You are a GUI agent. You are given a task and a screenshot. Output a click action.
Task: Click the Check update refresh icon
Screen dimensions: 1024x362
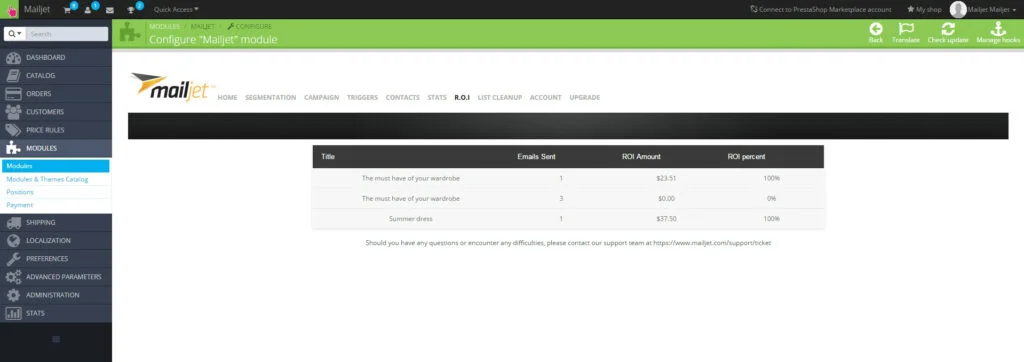click(948, 29)
